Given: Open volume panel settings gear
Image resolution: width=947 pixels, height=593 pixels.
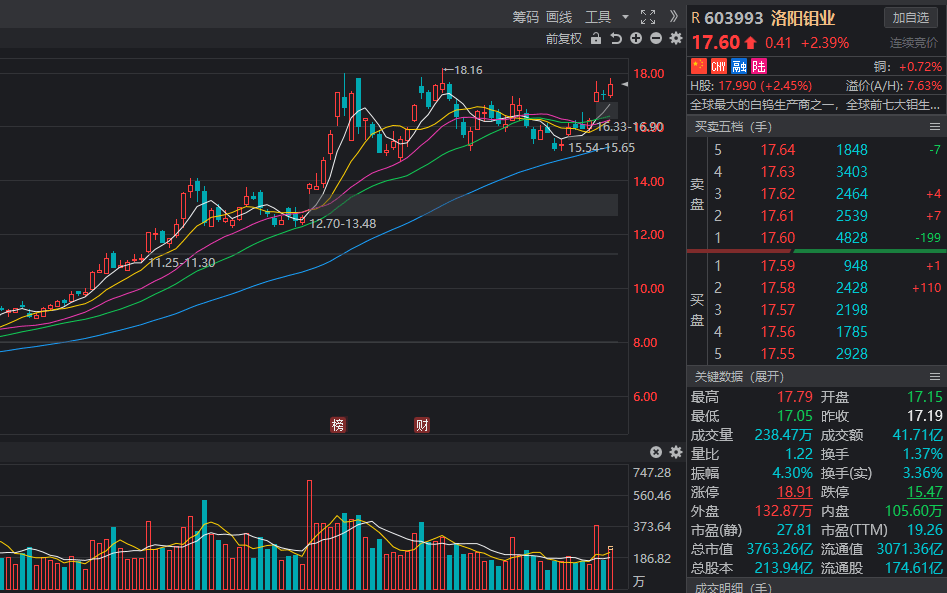Looking at the screenshot, I should point(676,452).
